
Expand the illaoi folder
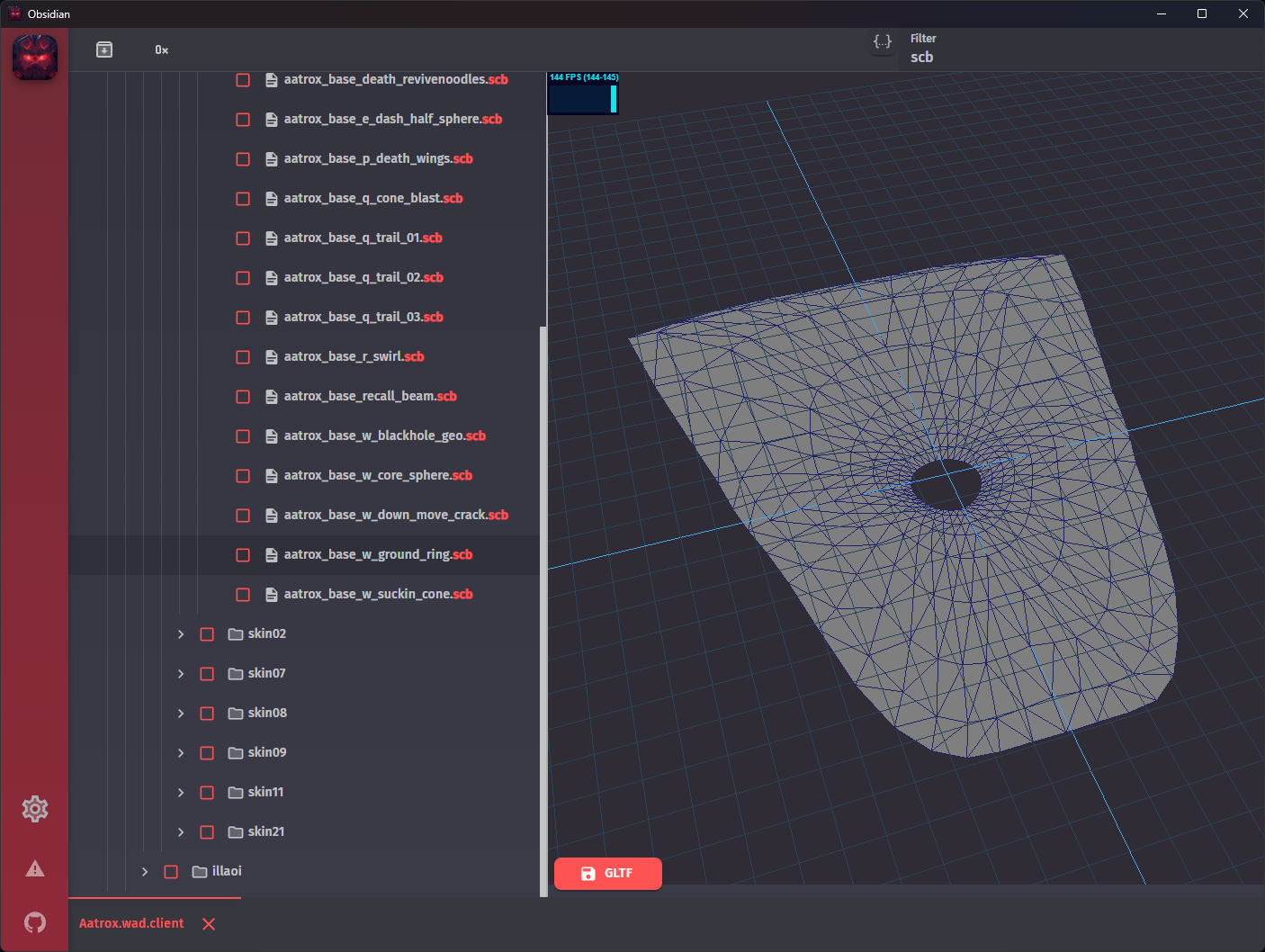[x=145, y=872]
